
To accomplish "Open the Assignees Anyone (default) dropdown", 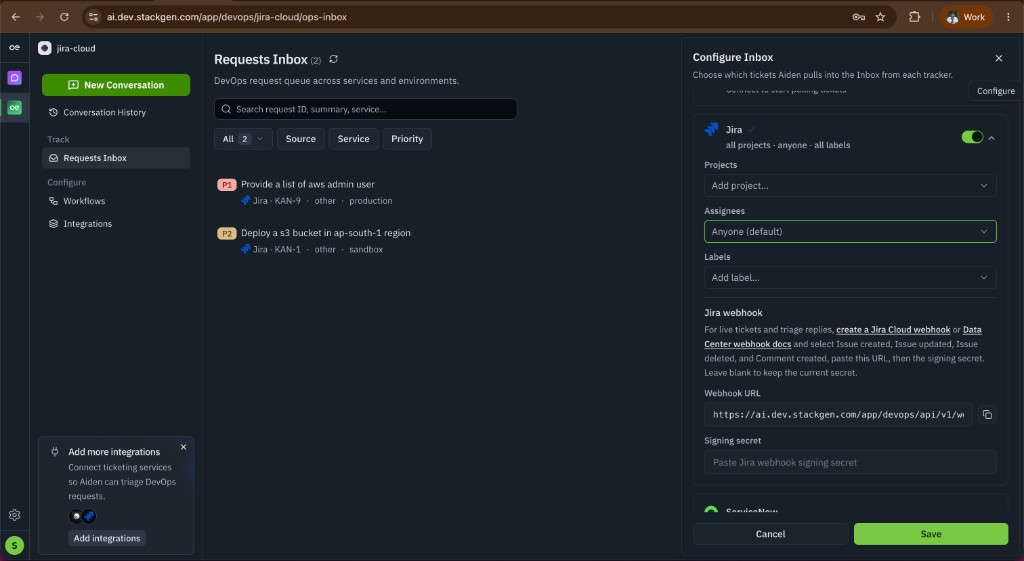I will [x=850, y=231].
